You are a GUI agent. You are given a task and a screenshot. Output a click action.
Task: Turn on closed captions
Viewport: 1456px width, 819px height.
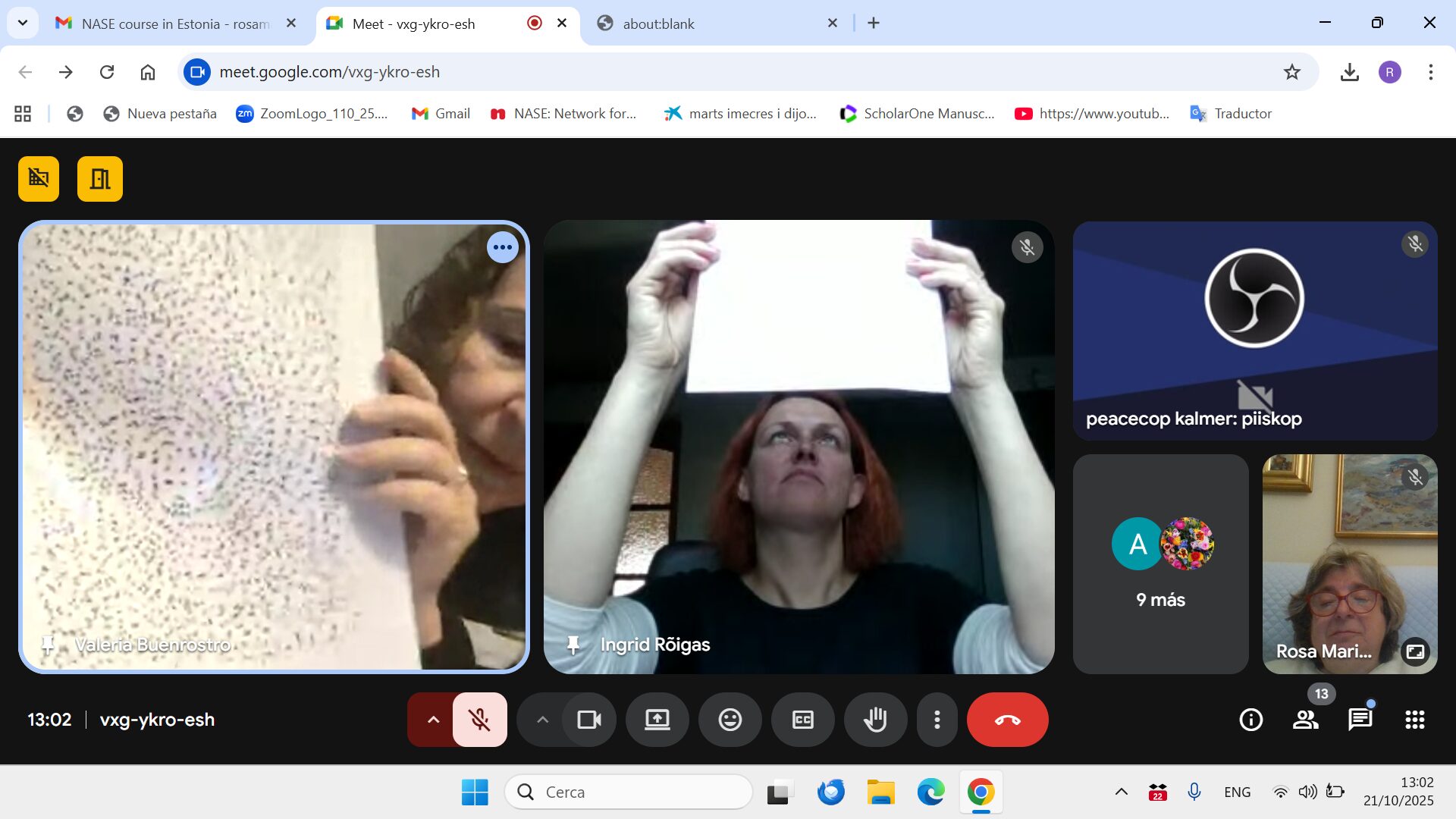point(802,720)
